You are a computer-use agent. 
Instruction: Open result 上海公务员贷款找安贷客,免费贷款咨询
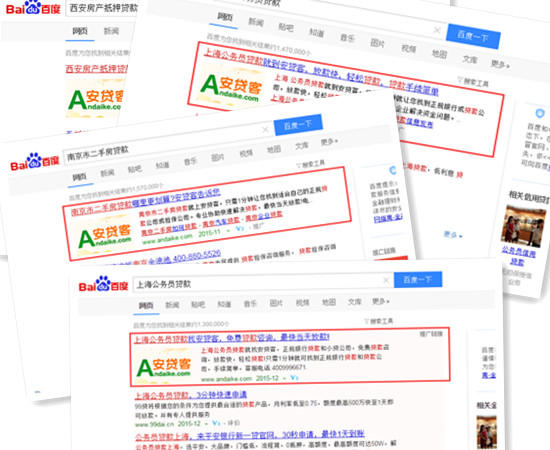232,338
